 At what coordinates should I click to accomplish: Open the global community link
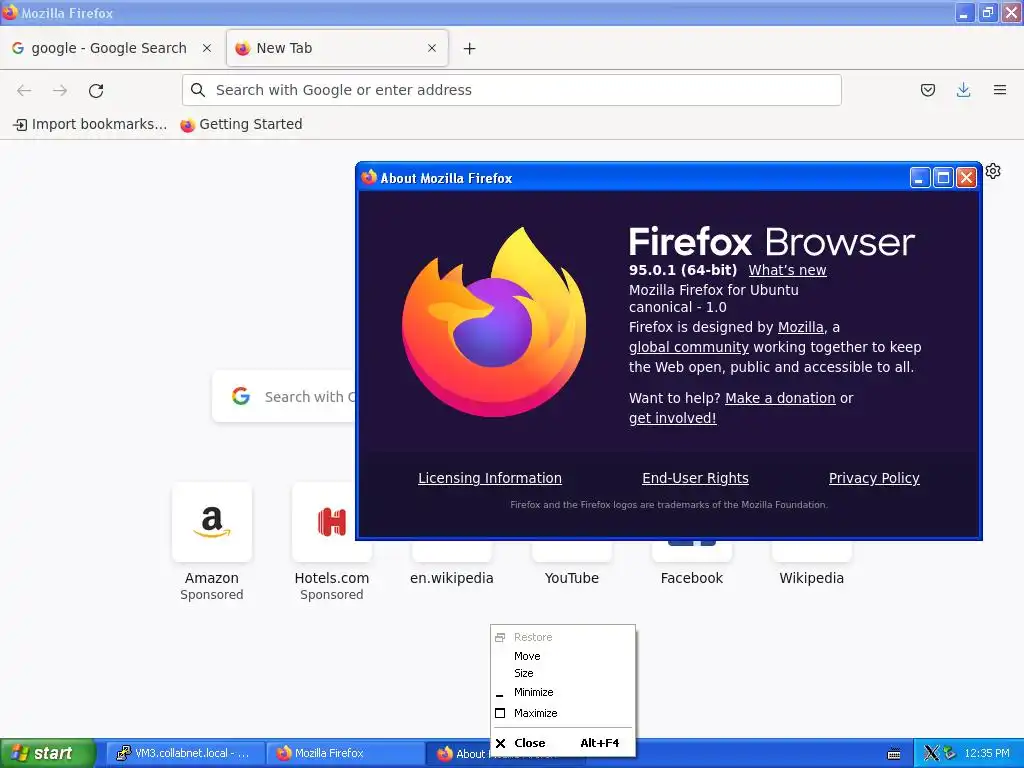tap(688, 347)
